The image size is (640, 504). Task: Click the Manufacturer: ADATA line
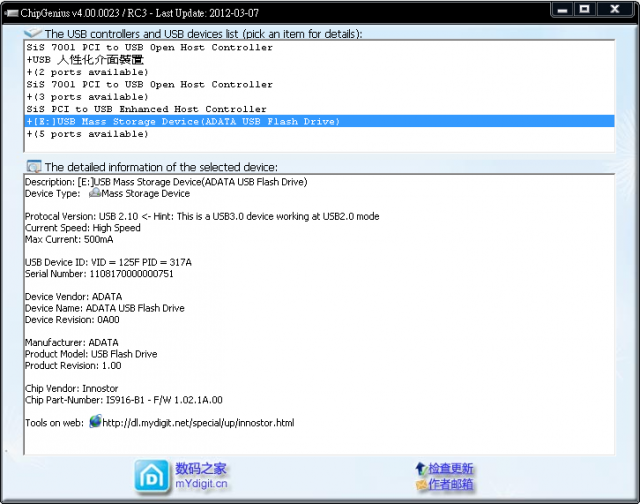click(x=72, y=342)
